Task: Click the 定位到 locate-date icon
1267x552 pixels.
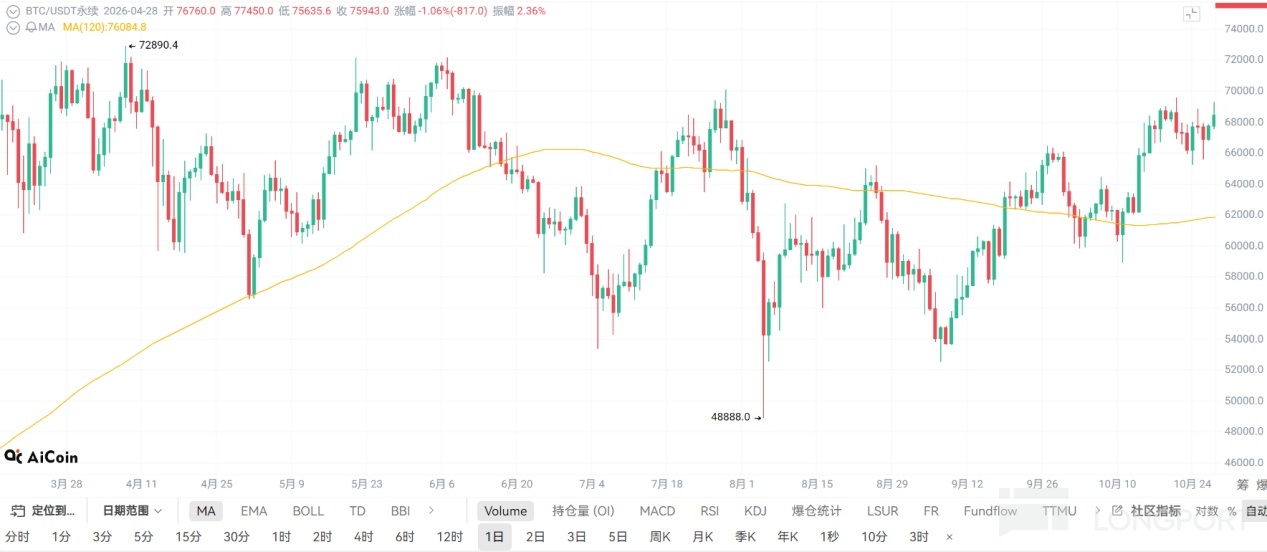Action: [16, 511]
